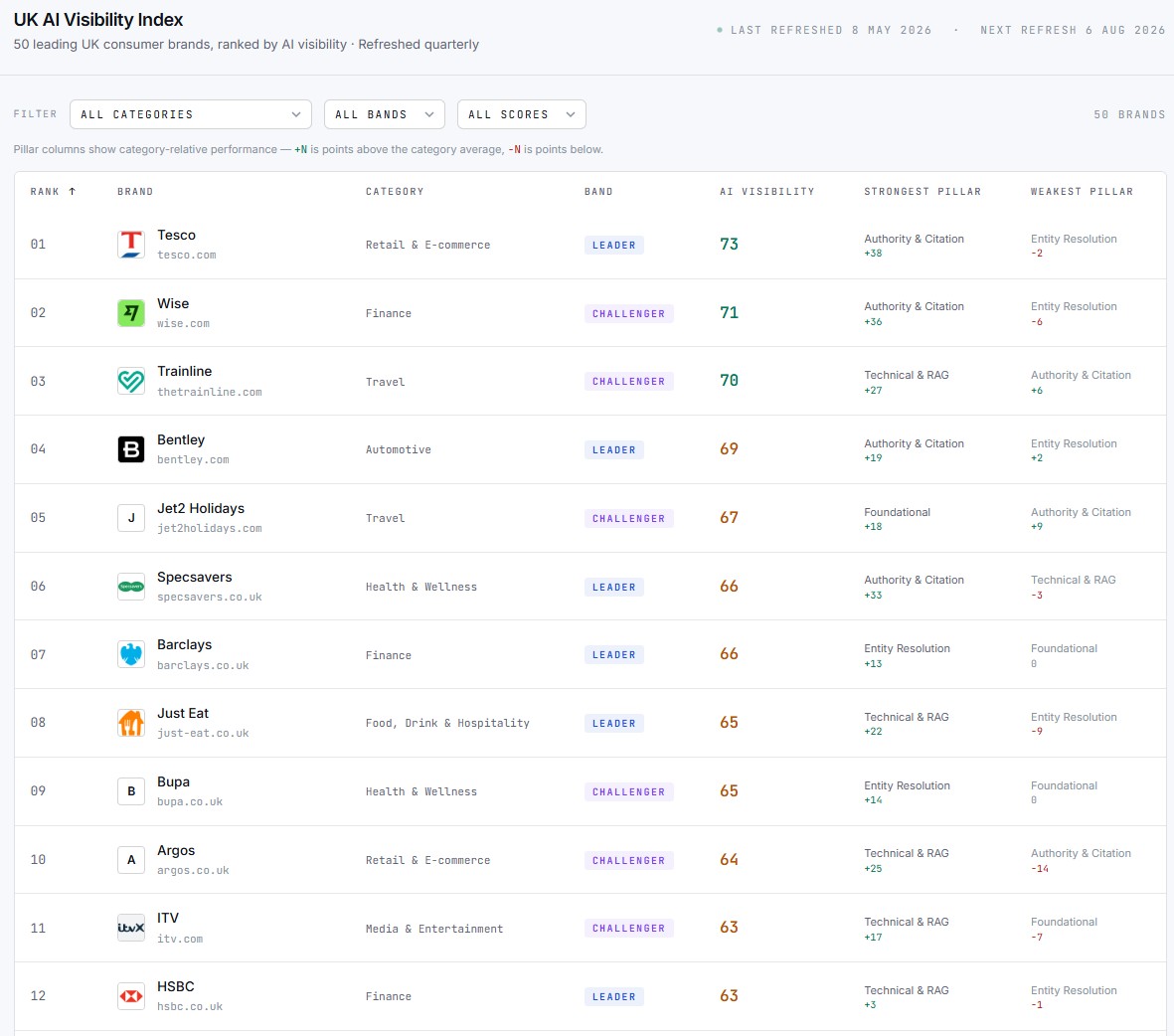The image size is (1174, 1036).
Task: Click the just-eat.co.uk domain text
Action: pyautogui.click(x=203, y=734)
